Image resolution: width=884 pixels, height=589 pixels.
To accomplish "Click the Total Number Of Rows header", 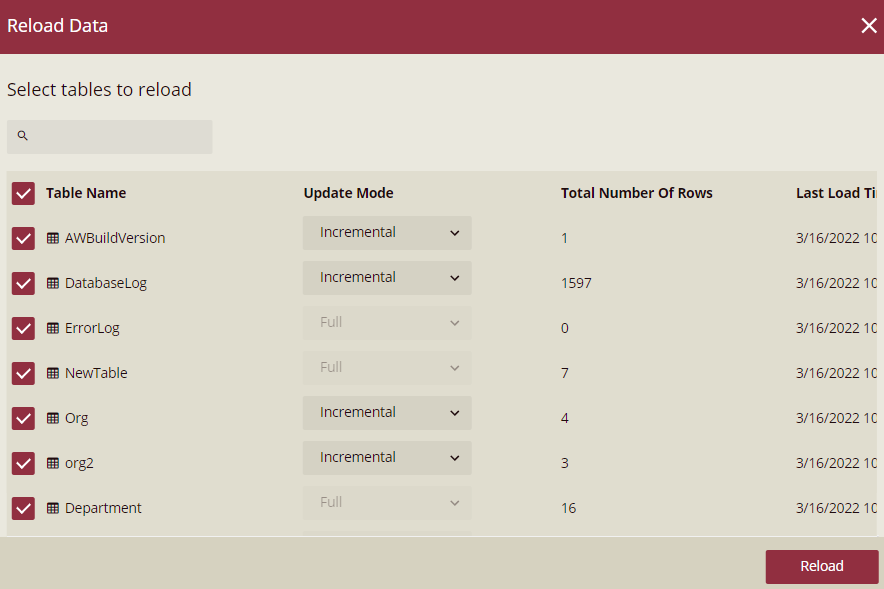I will pyautogui.click(x=637, y=193).
